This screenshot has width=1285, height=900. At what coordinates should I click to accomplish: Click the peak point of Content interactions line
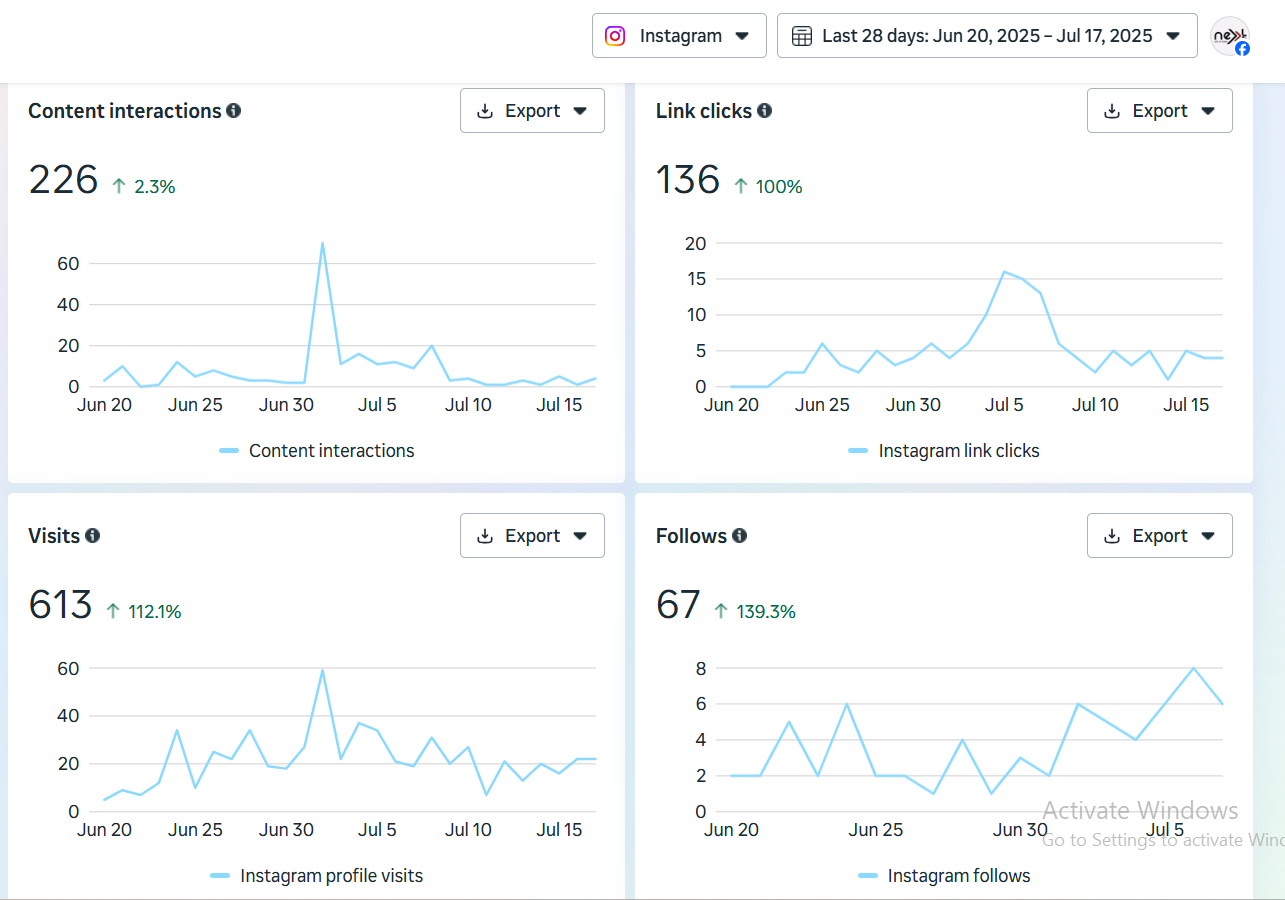[x=322, y=242]
